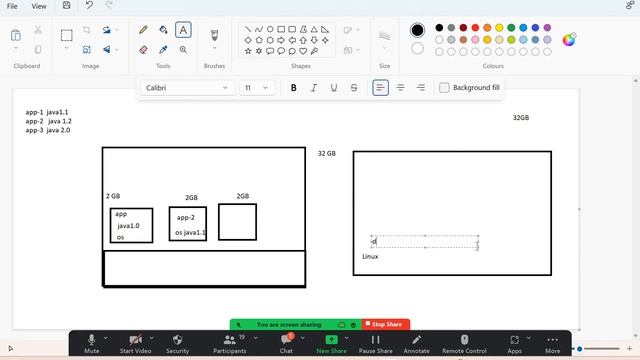
Task: Click the Cut scissors icon
Action: [38, 30]
